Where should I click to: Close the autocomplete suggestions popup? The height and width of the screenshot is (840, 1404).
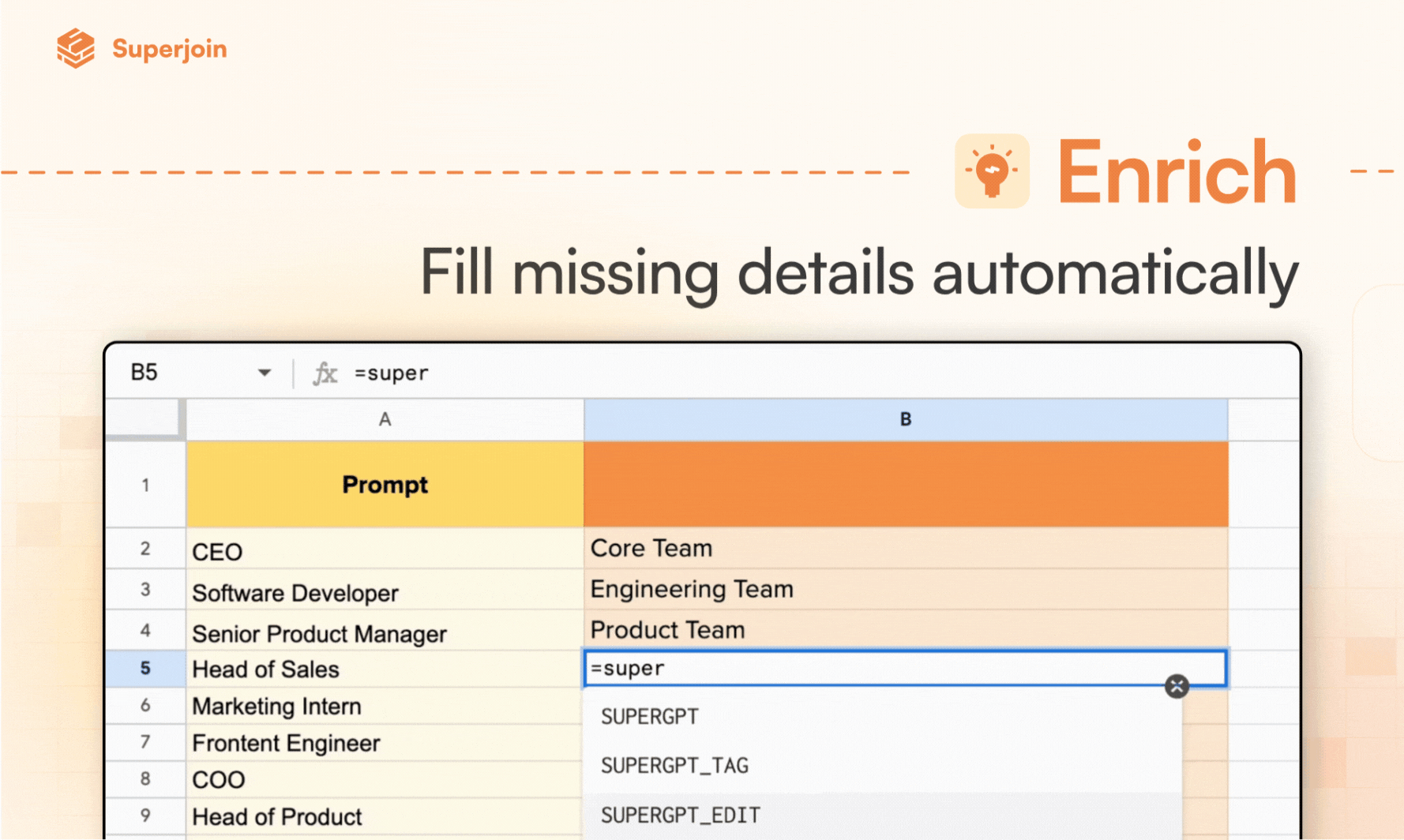click(1177, 686)
